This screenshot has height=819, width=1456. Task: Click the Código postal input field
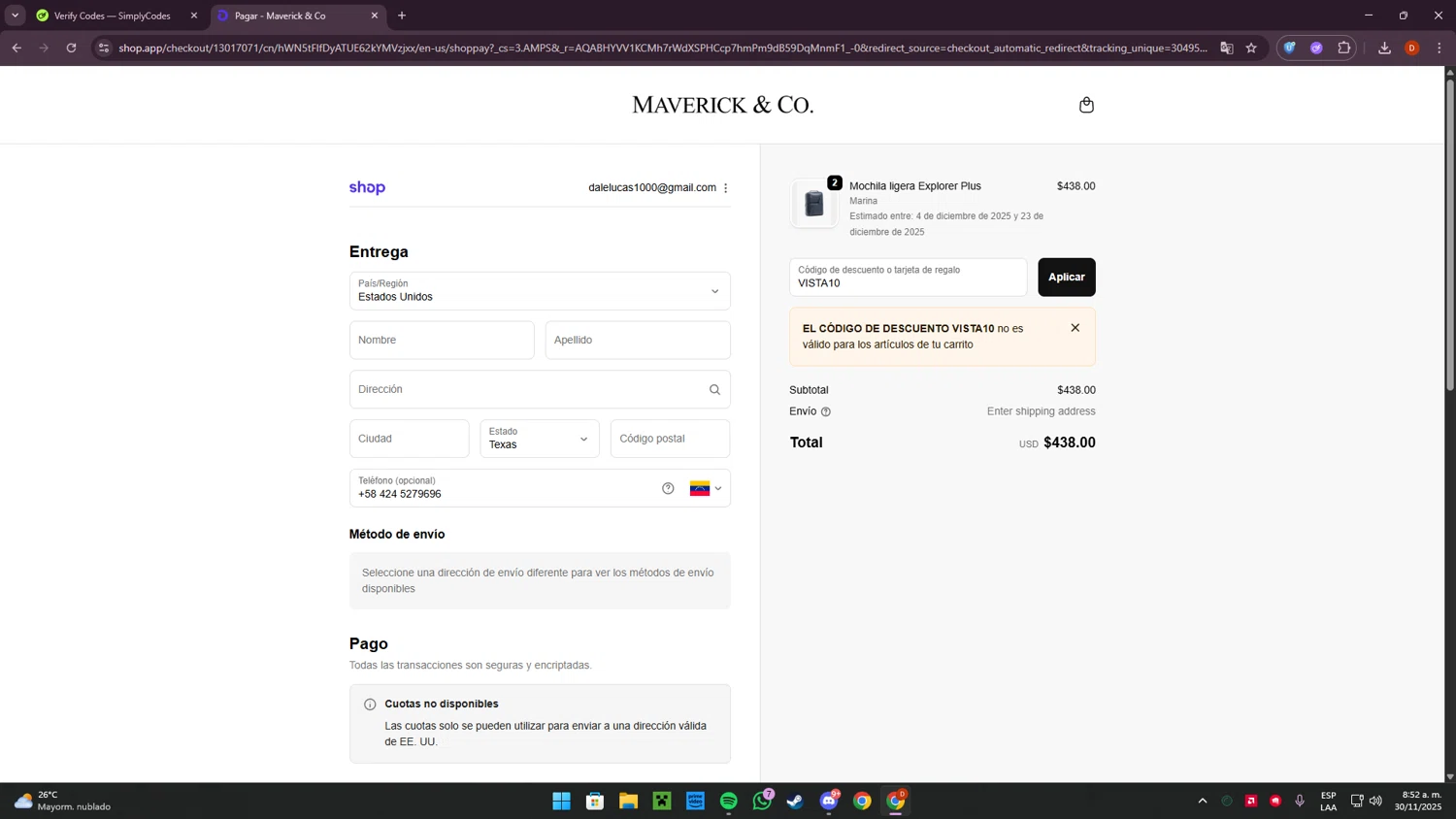tap(670, 439)
